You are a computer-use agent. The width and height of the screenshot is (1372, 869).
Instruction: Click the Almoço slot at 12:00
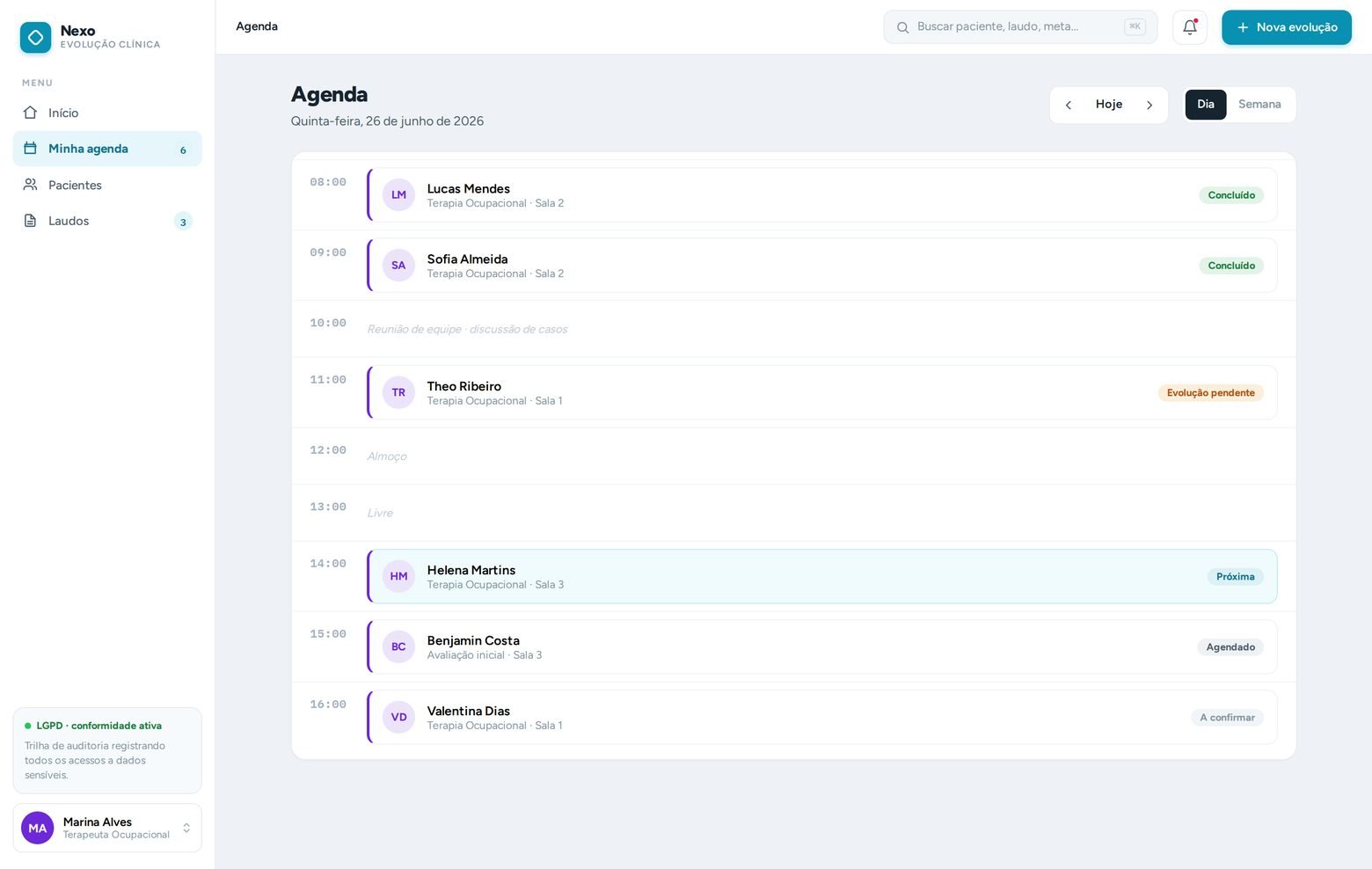(x=387, y=456)
